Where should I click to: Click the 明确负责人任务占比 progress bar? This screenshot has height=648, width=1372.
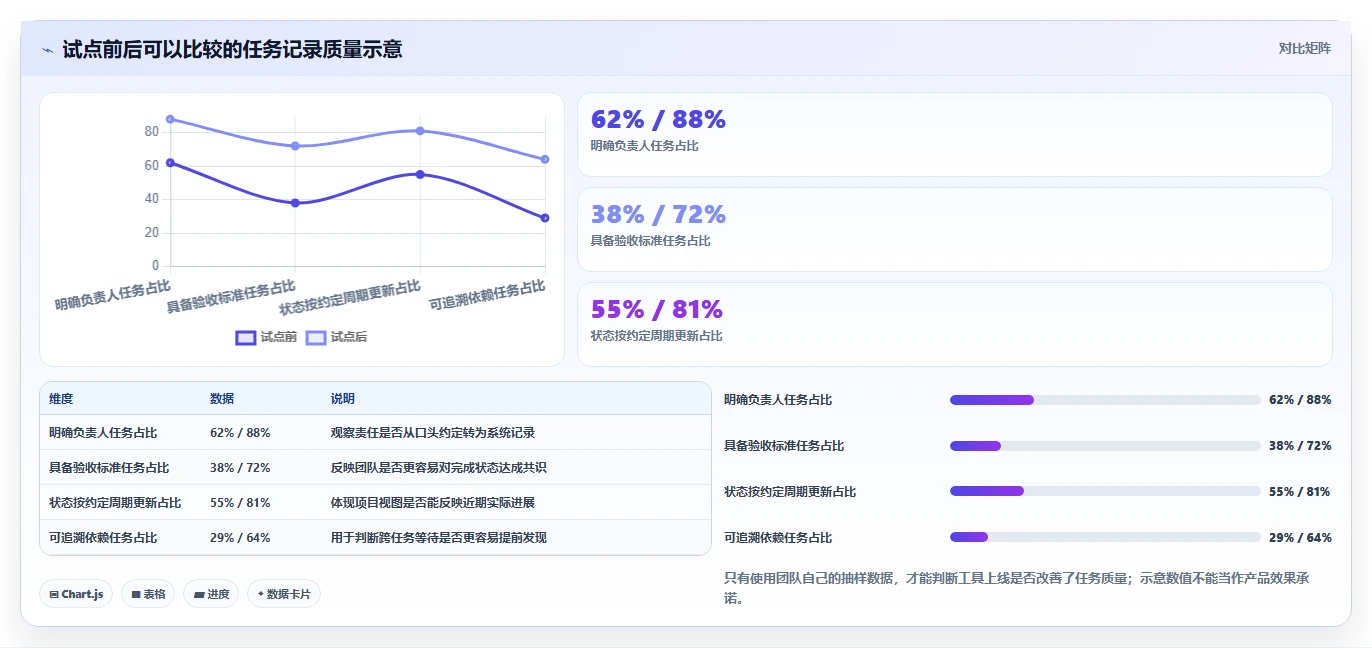pos(1105,400)
